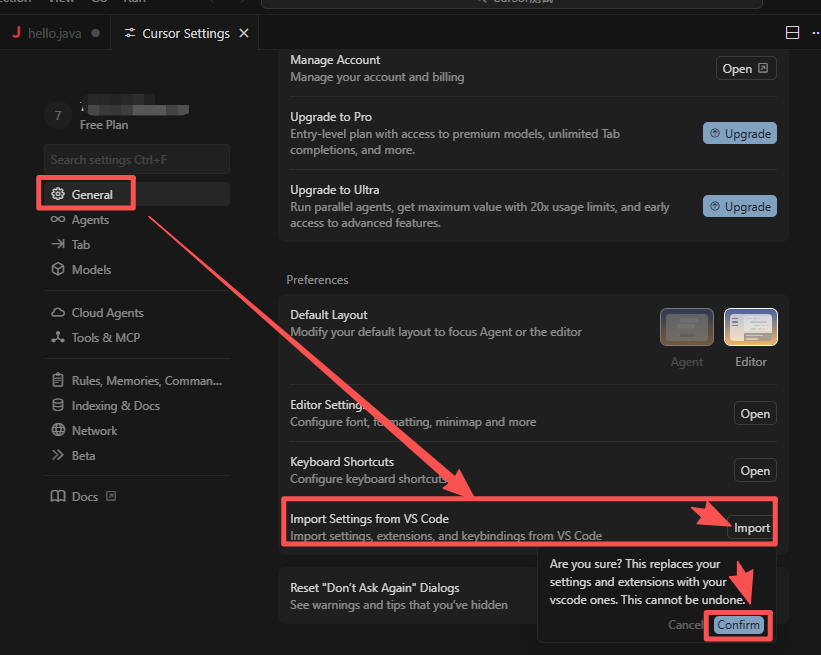
Task: Select the Agent default layout thumbnail
Action: 686,327
